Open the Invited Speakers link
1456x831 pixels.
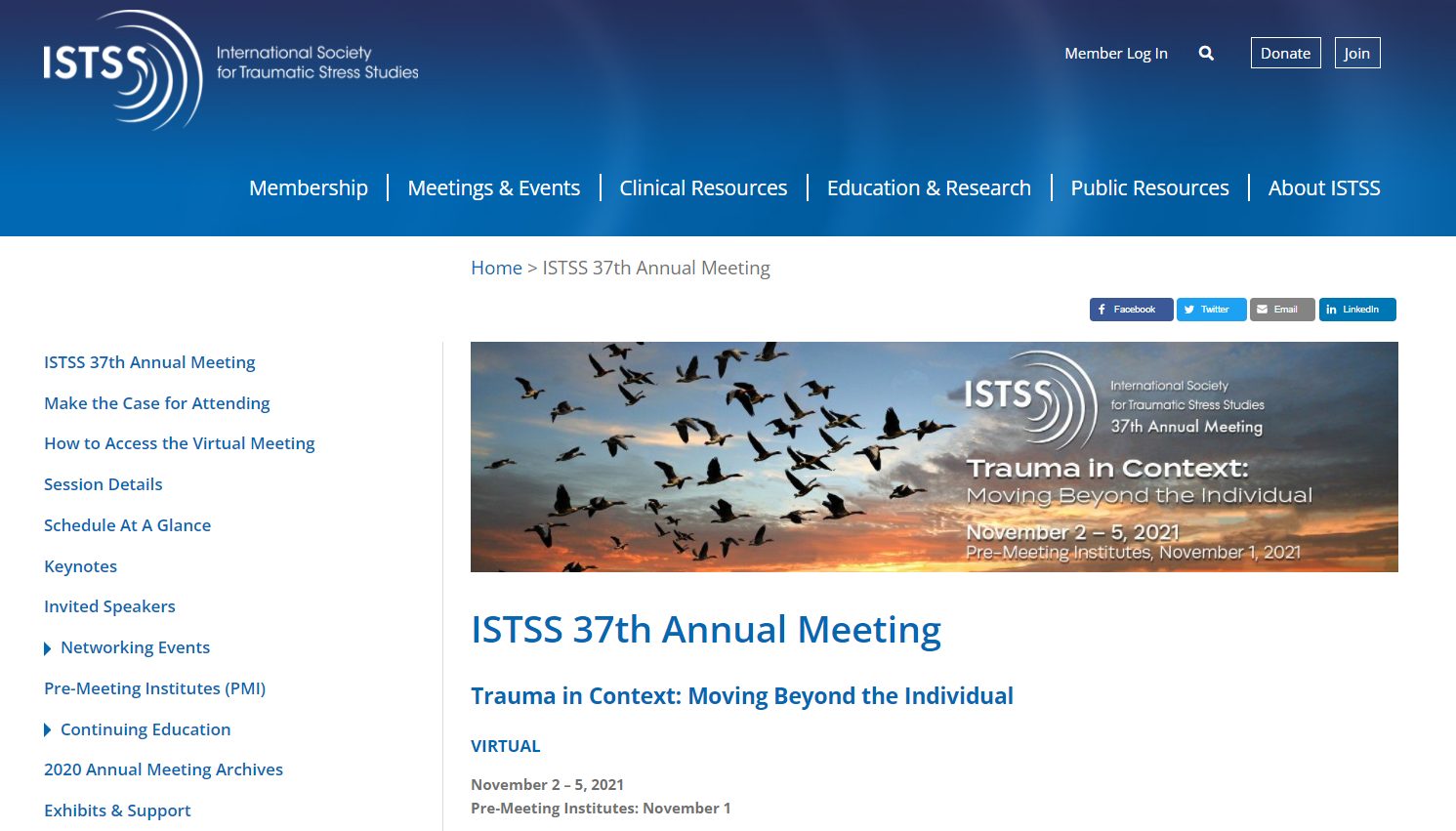[x=109, y=606]
